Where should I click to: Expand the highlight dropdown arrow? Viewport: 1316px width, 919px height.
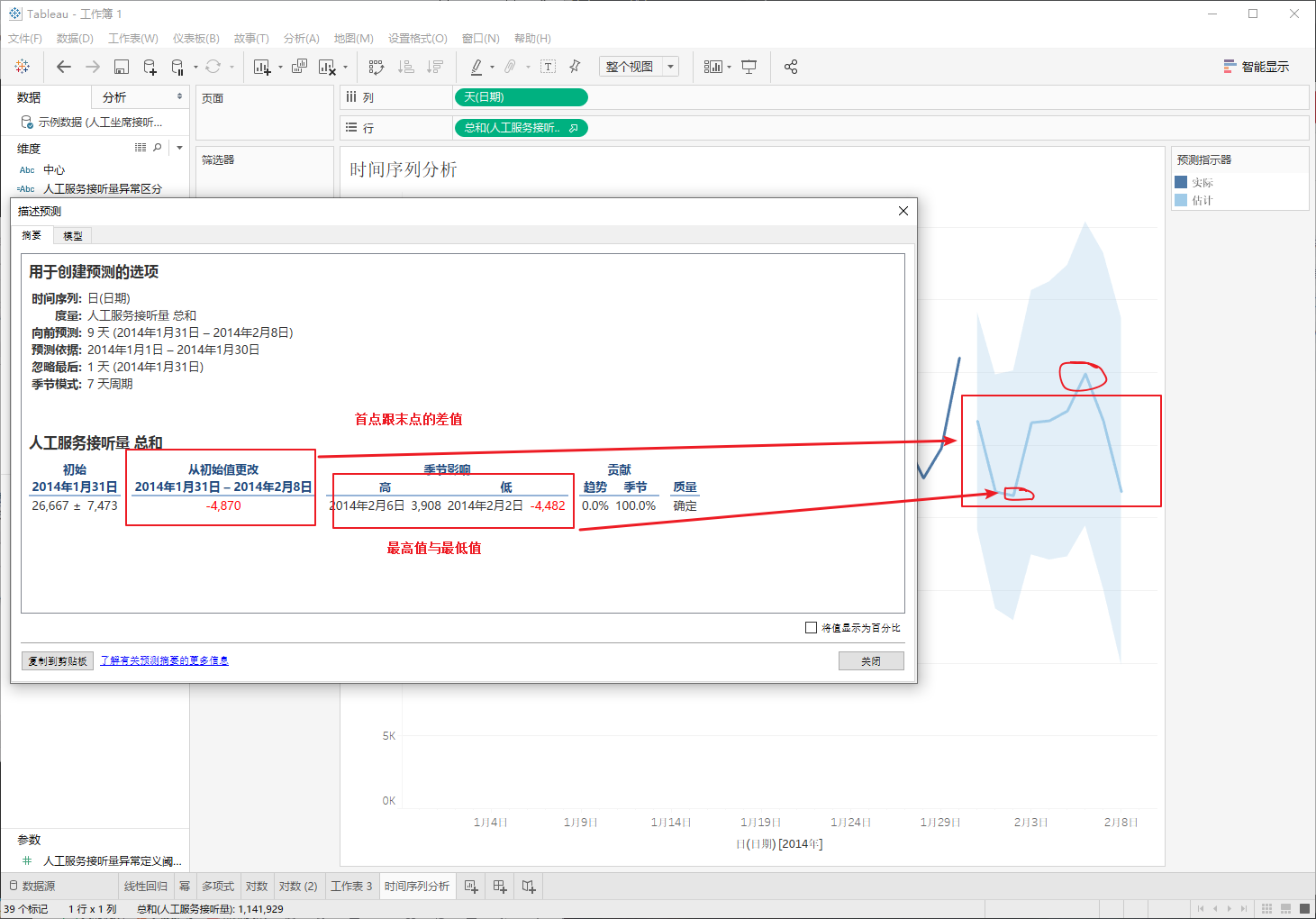(492, 67)
